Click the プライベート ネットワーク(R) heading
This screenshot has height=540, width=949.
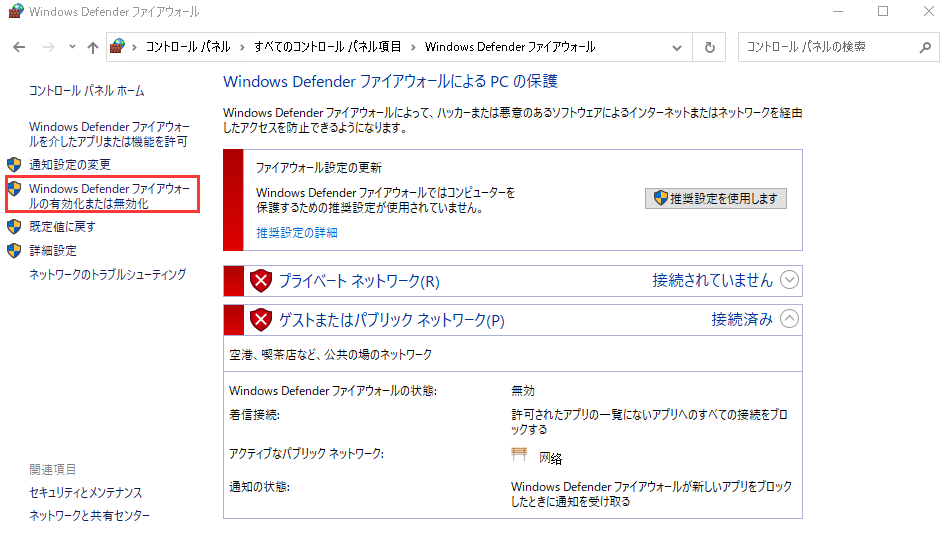[x=359, y=281]
